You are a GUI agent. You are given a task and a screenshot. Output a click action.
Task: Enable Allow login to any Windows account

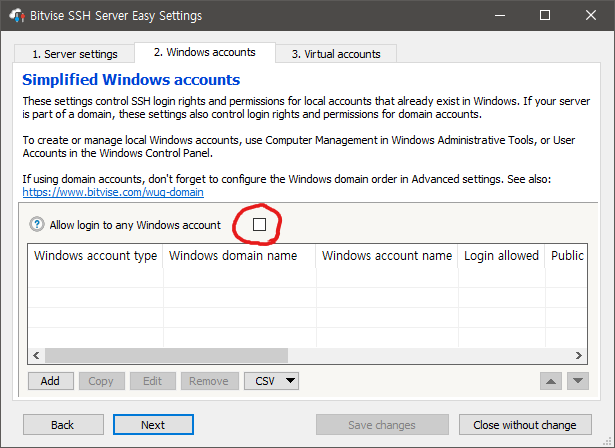(x=259, y=224)
